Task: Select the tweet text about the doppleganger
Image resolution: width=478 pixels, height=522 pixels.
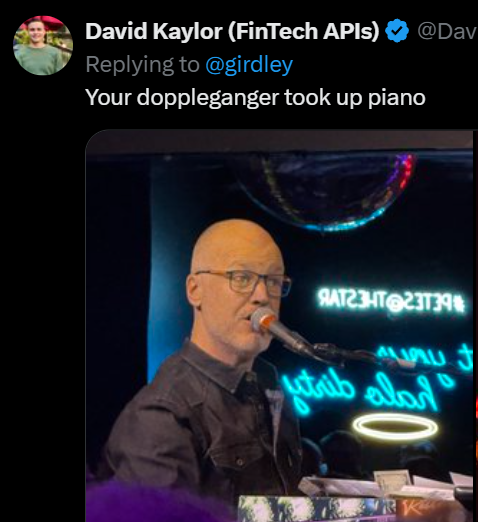Action: (x=255, y=98)
